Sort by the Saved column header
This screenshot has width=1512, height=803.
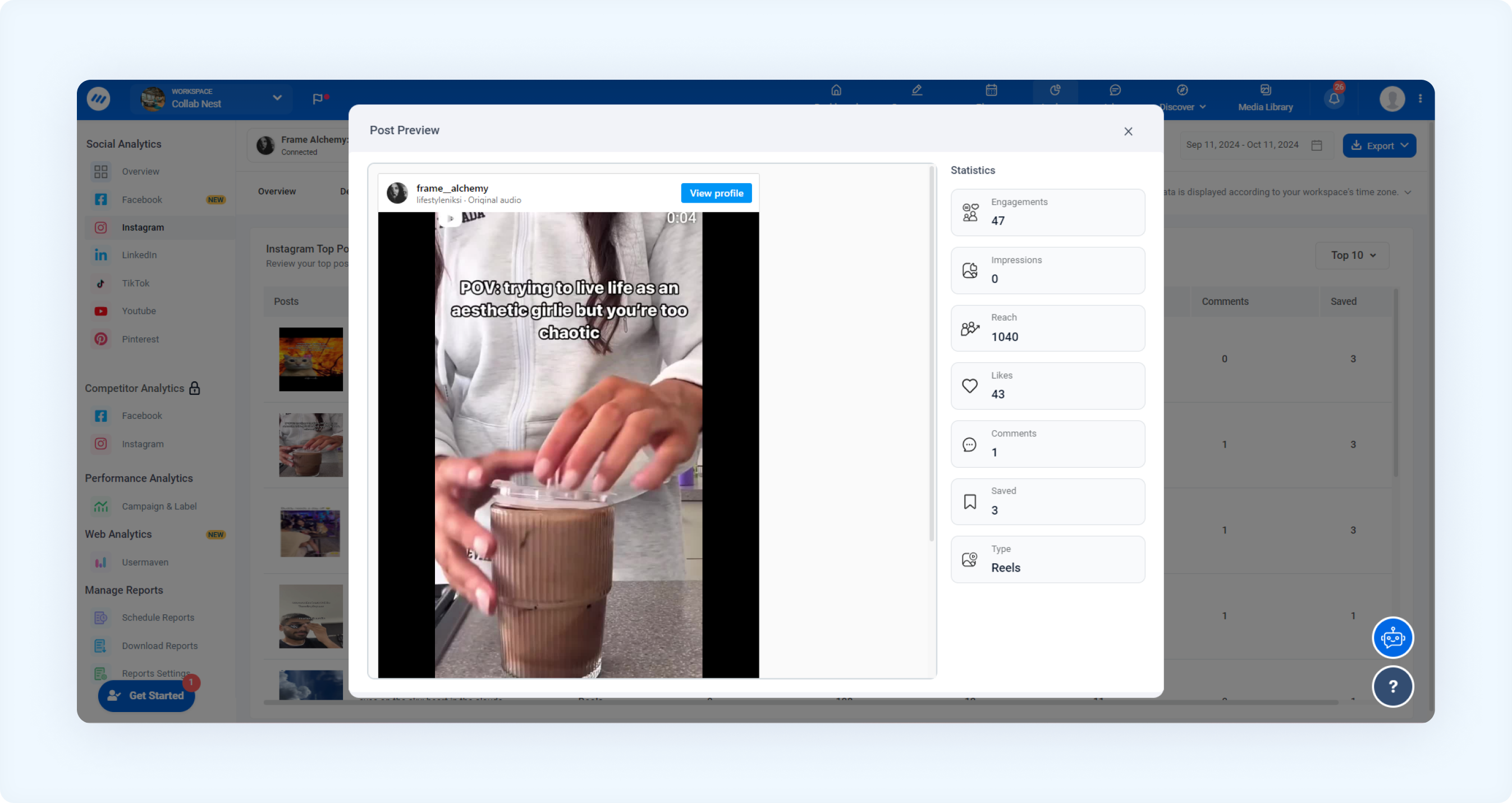1343,302
